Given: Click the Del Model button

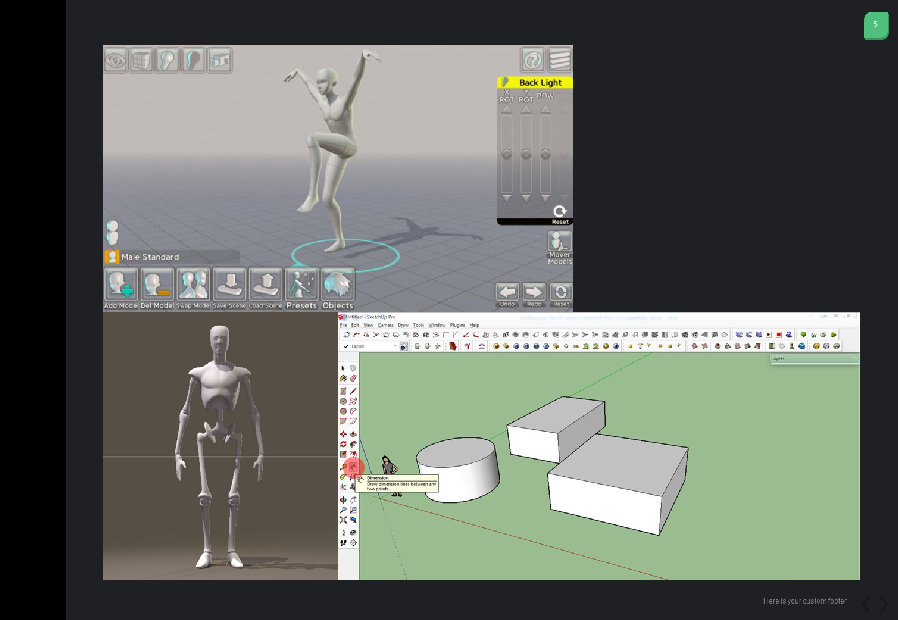Looking at the screenshot, I should click(x=157, y=289).
